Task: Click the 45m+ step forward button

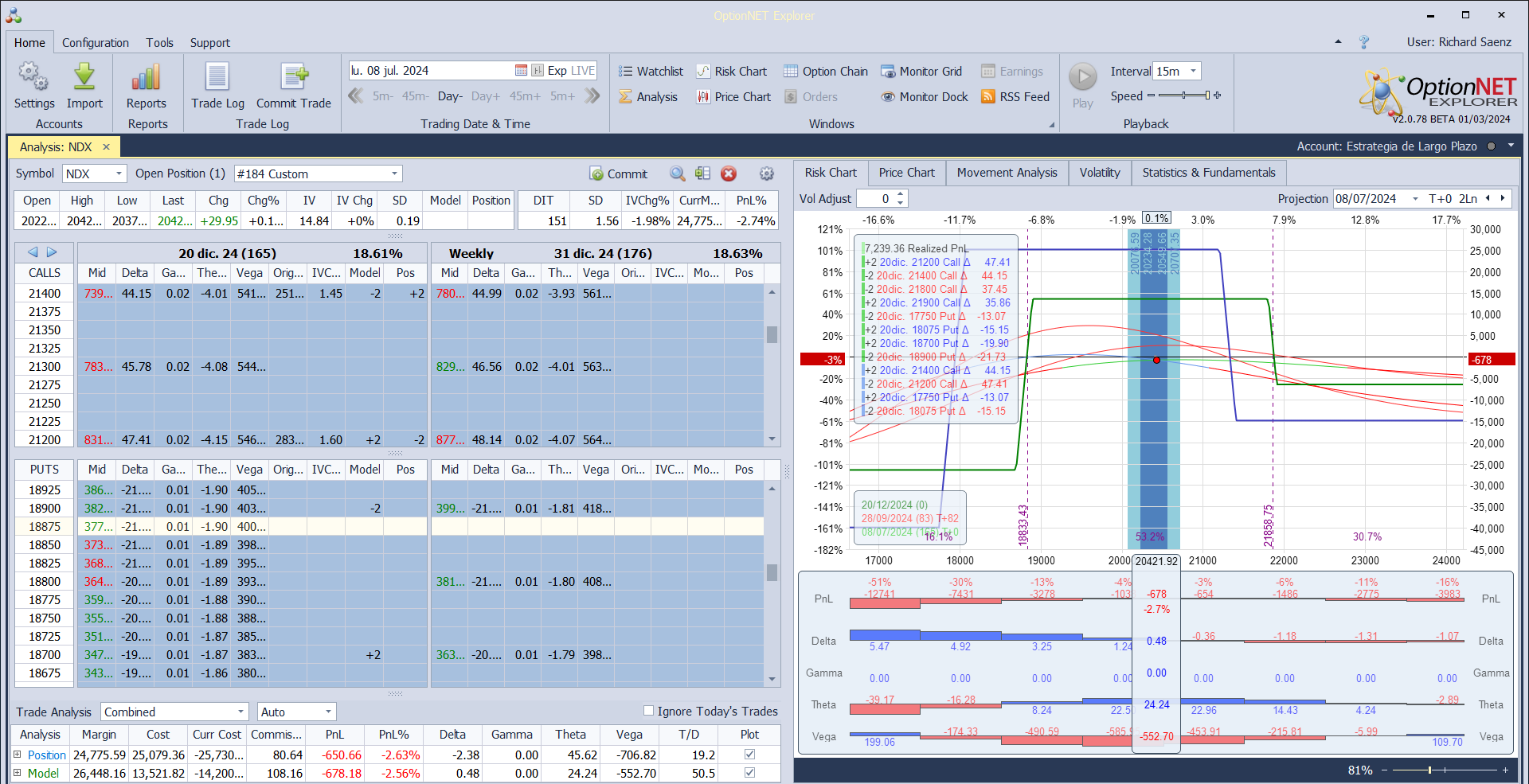Action: (525, 96)
